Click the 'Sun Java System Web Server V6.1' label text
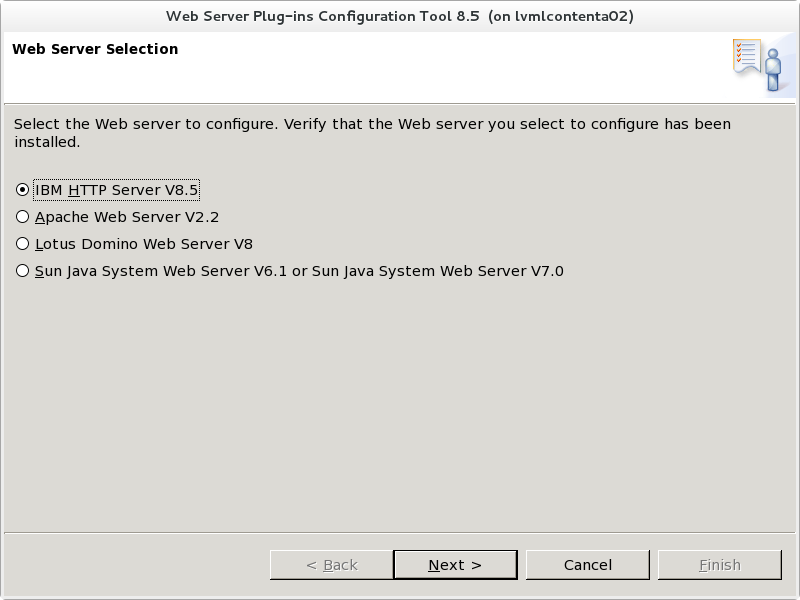The height and width of the screenshot is (600, 800). tap(161, 271)
